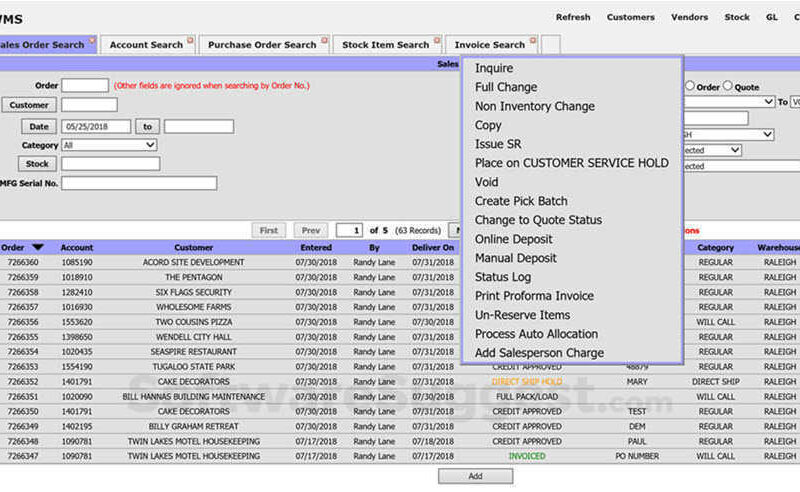Click the Order column sort arrow
The width and height of the screenshot is (800, 492).
tap(38, 247)
